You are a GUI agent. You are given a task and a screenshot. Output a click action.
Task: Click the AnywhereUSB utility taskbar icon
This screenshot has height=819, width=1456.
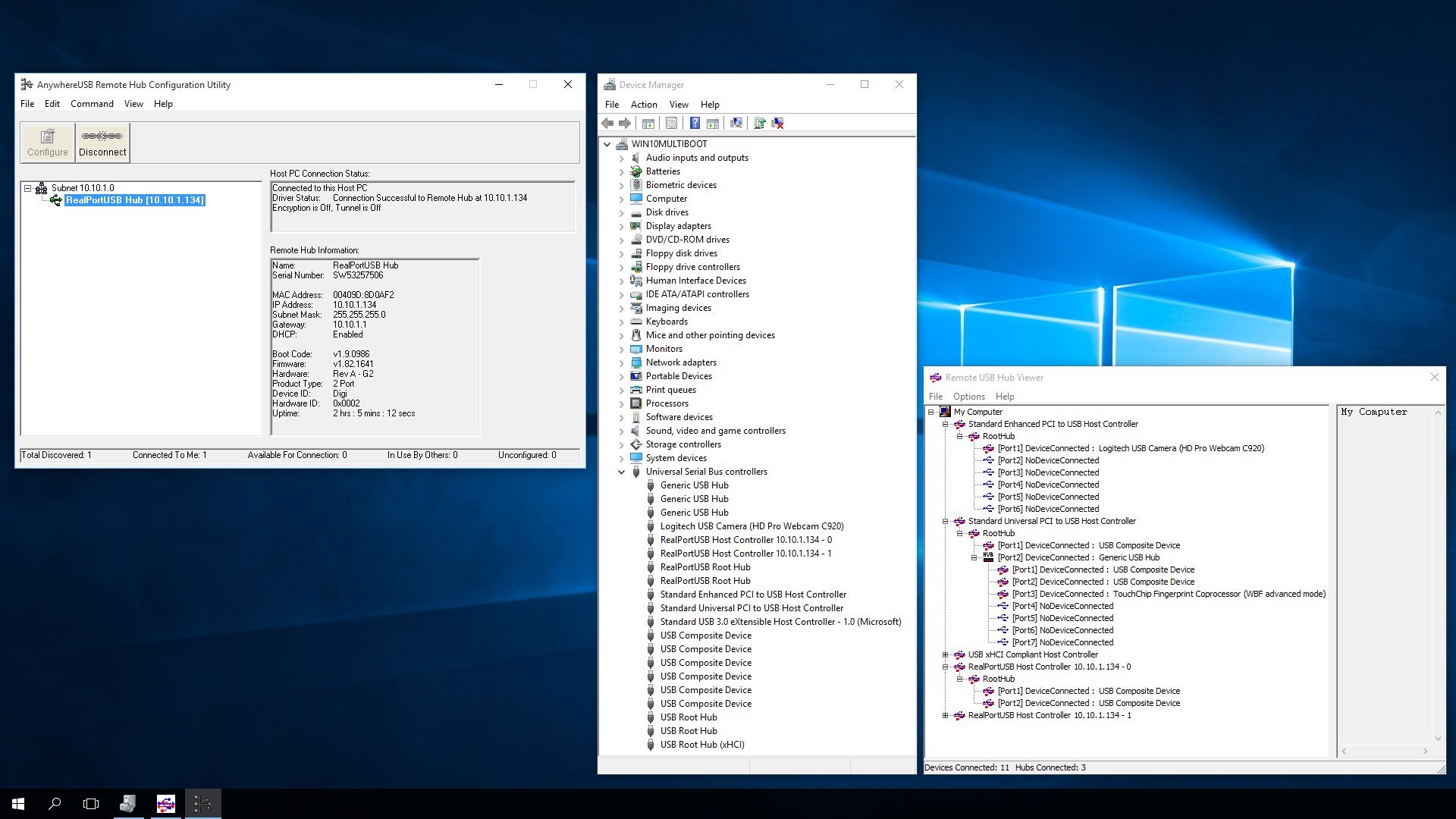(202, 804)
